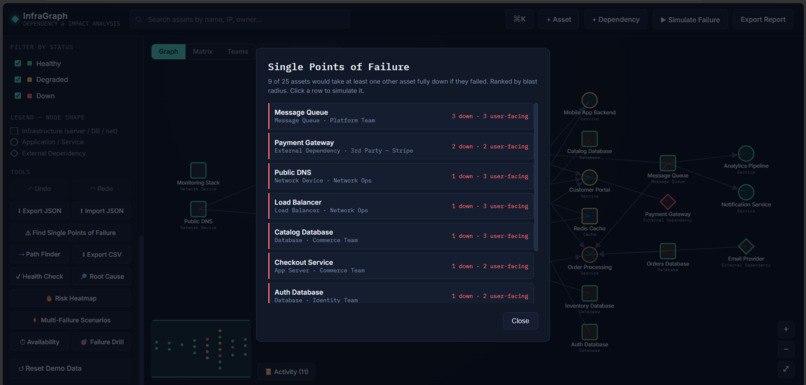Screen dimensions: 806x385
Task: Open Multi-Failure Scenarios
Action: (x=70, y=320)
